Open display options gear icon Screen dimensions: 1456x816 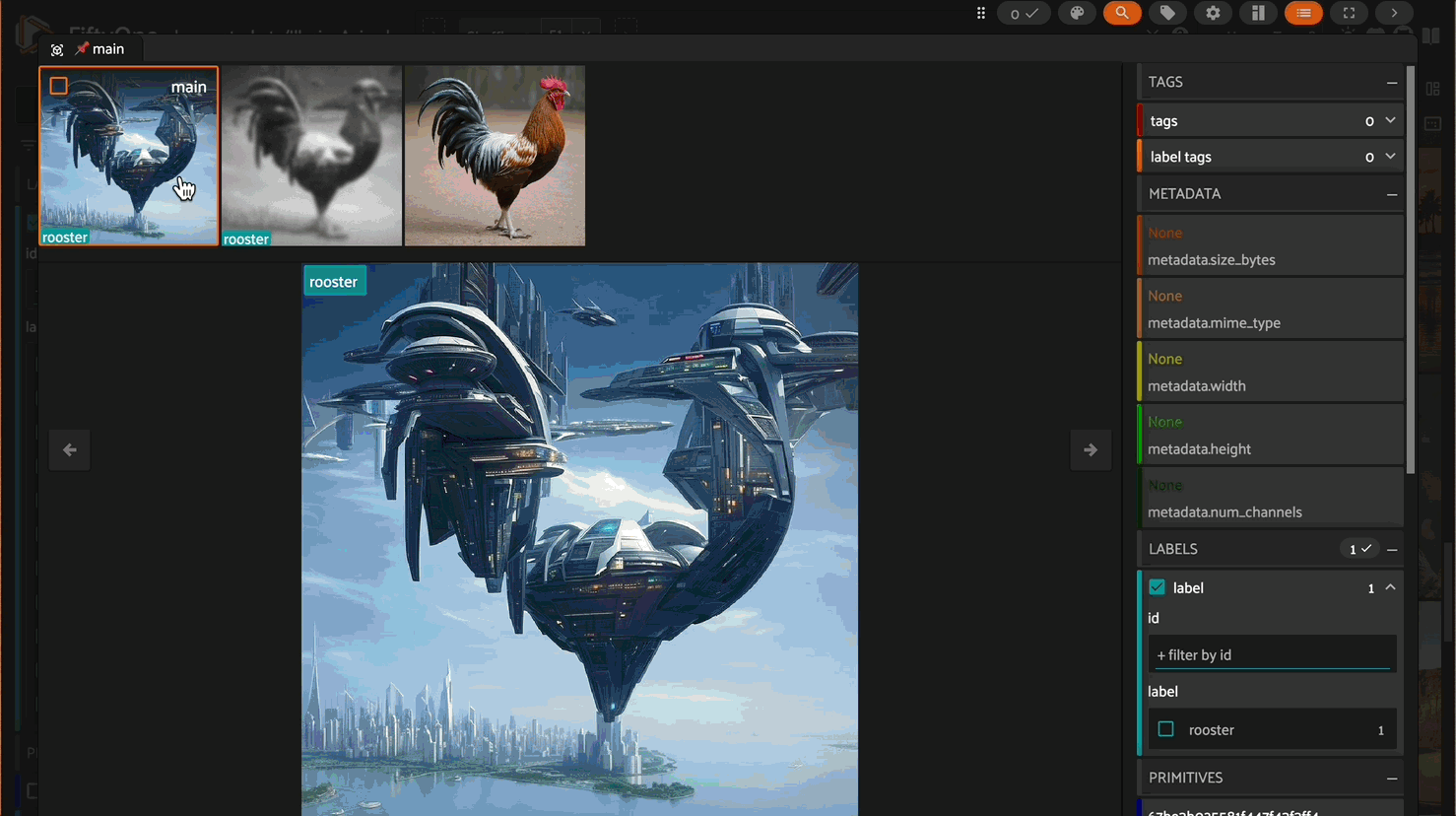click(1213, 13)
